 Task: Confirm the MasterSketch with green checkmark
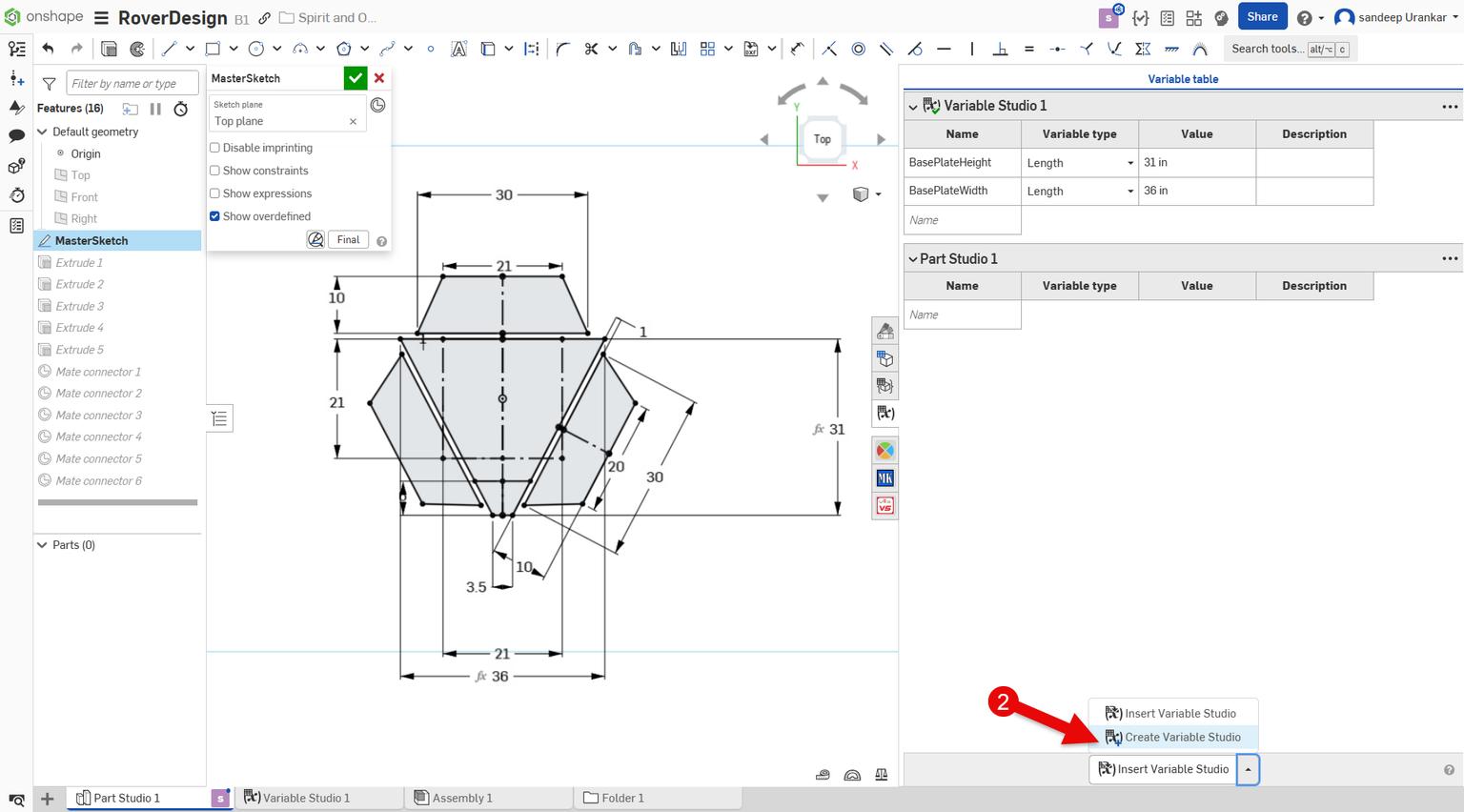click(355, 77)
